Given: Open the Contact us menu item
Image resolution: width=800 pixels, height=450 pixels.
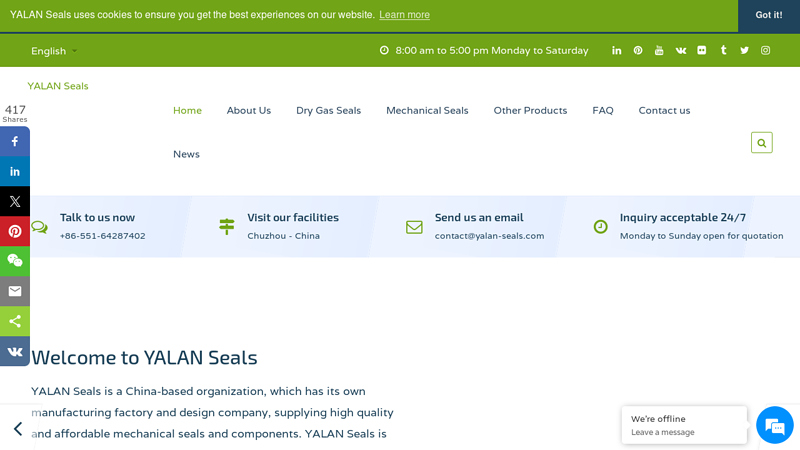Looking at the screenshot, I should pyautogui.click(x=664, y=110).
